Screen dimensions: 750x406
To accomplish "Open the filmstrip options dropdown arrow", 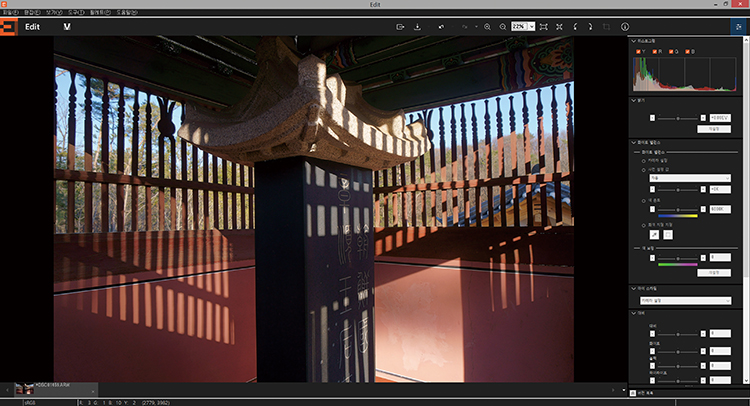I will tap(623, 390).
